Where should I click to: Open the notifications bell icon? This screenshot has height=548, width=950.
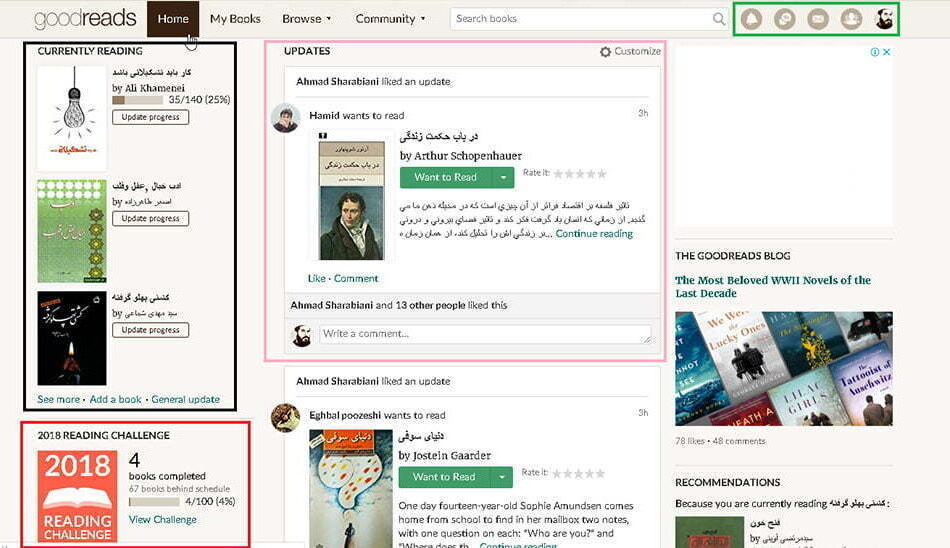click(751, 19)
